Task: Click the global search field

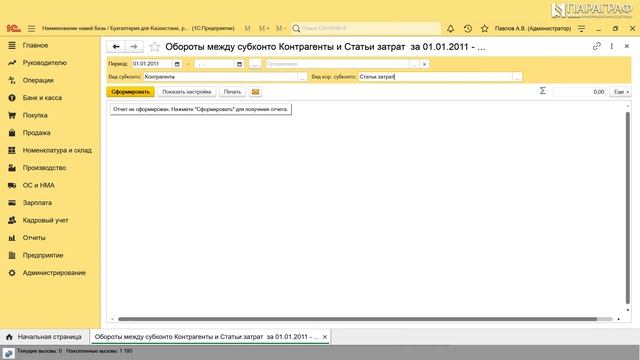Action: 366,29
